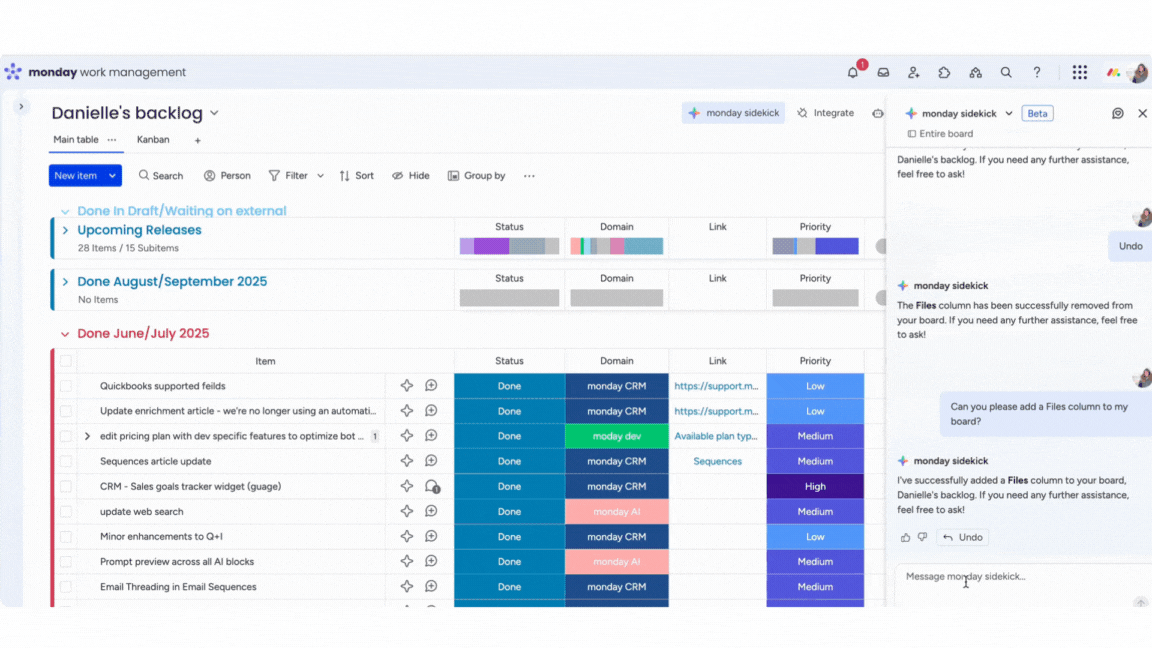Give thumbs down to sidekick response
The height and width of the screenshot is (648, 1152).
click(x=923, y=538)
